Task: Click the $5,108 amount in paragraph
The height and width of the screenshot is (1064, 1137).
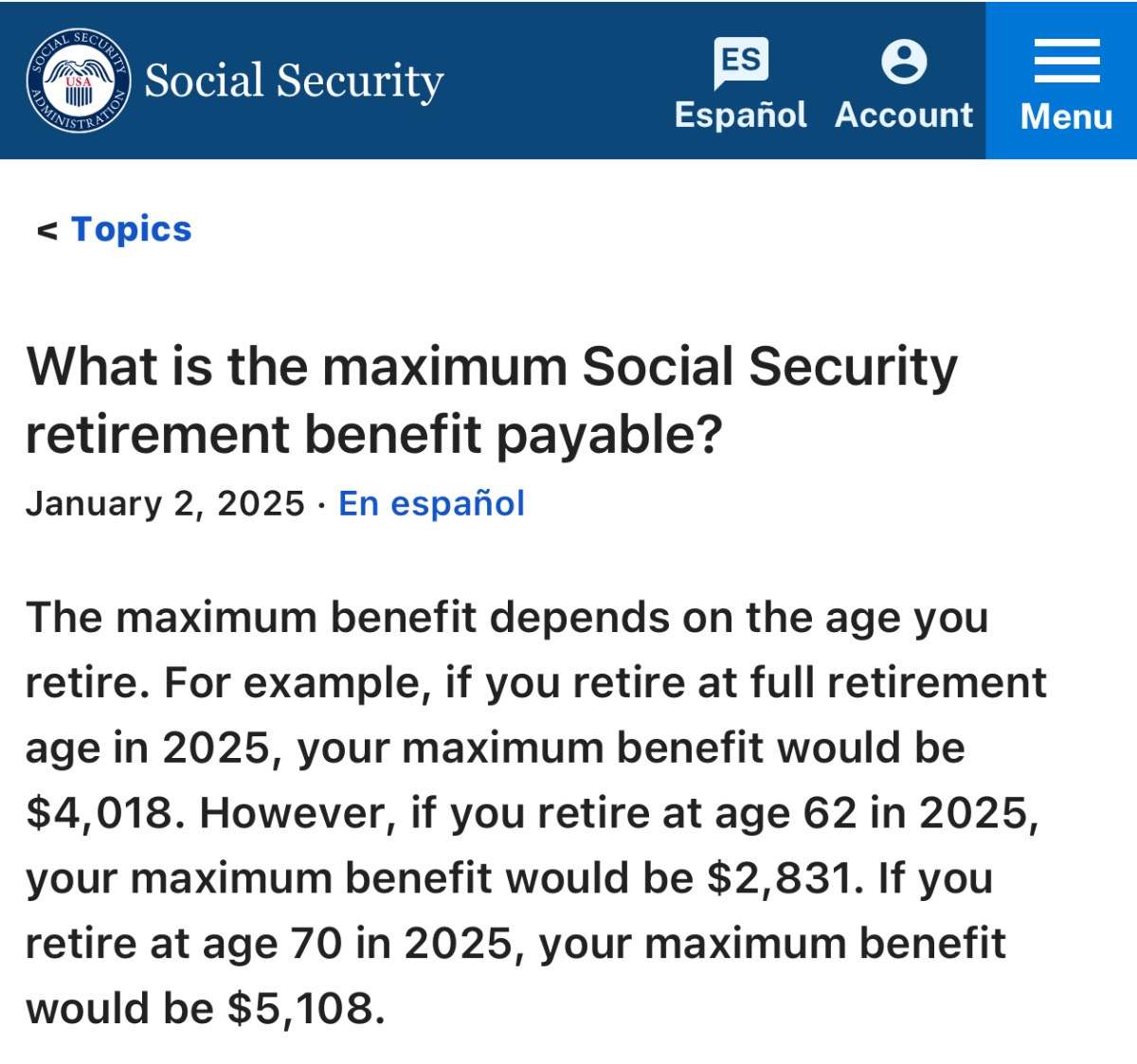Action: pos(305,1009)
